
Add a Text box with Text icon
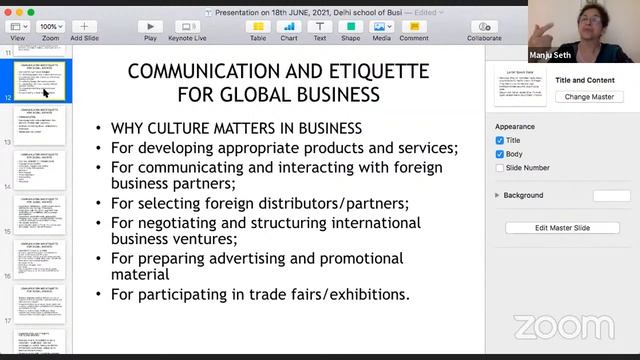tap(320, 27)
